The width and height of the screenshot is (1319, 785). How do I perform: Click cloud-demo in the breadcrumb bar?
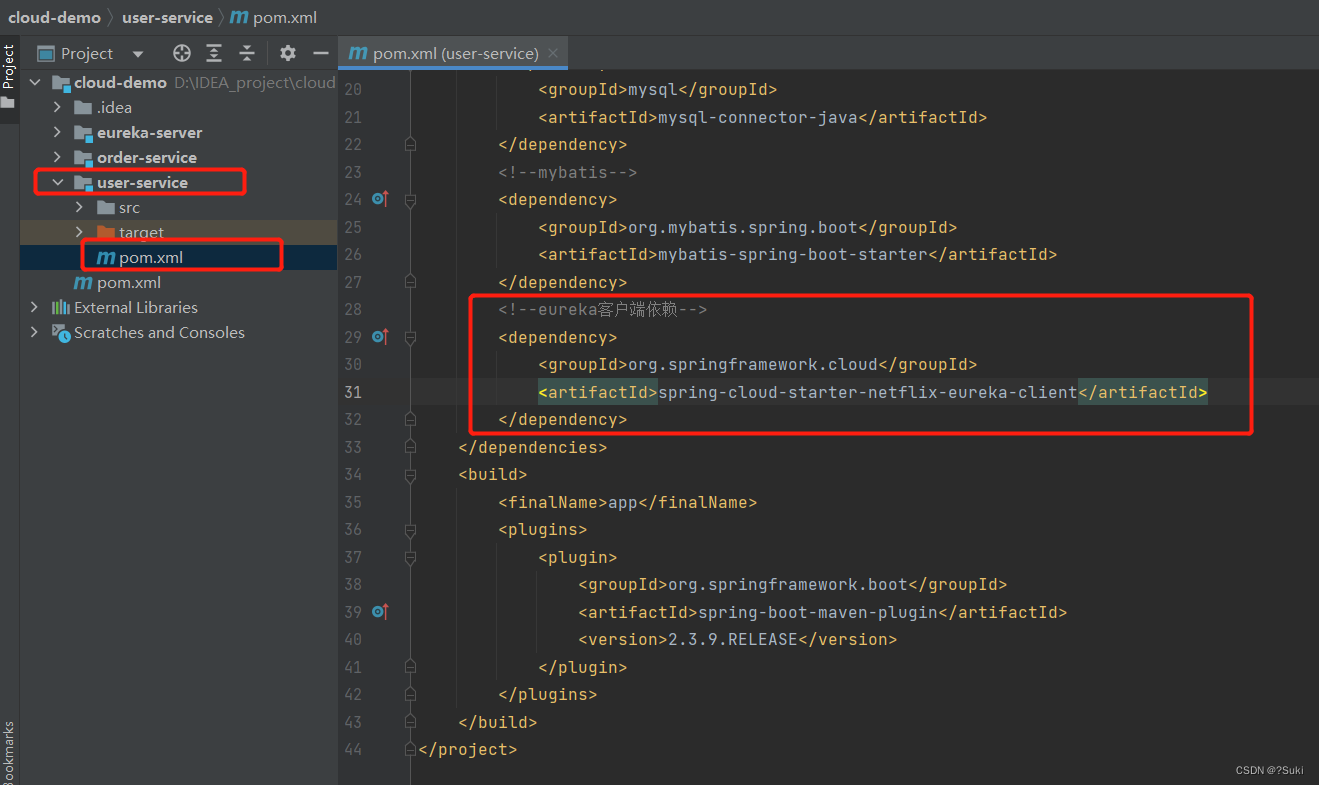pyautogui.click(x=54, y=17)
